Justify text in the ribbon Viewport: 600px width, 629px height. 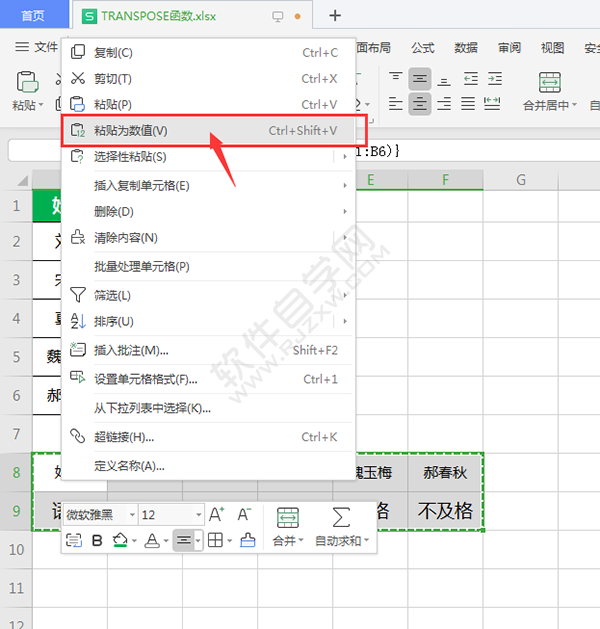point(468,104)
